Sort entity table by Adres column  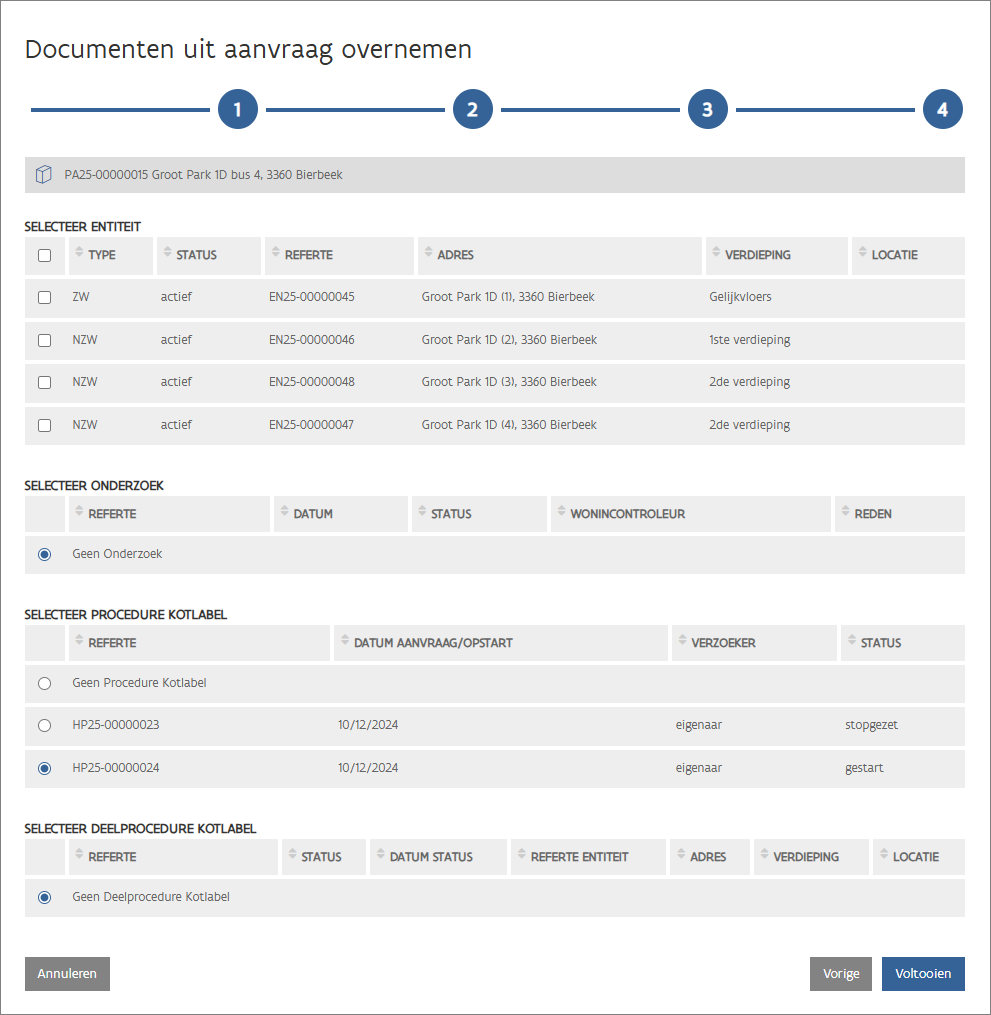(x=455, y=255)
